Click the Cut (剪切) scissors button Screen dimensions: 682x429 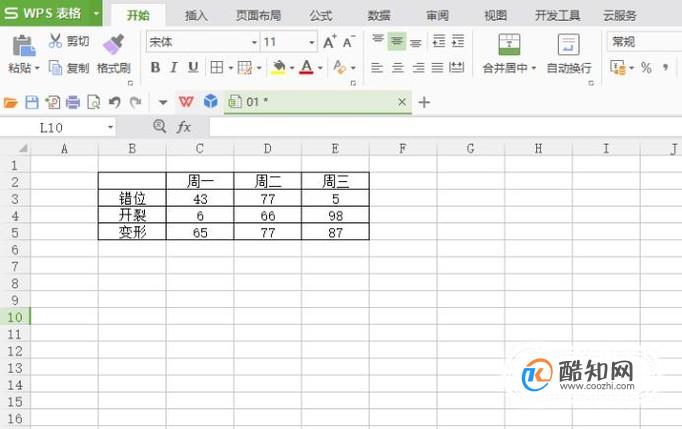(x=68, y=41)
